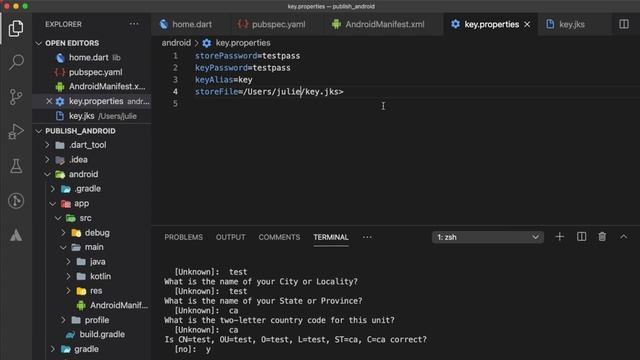Click gear icon in key.properties breadcrumb
The image size is (640, 360).
pyautogui.click(x=207, y=43)
